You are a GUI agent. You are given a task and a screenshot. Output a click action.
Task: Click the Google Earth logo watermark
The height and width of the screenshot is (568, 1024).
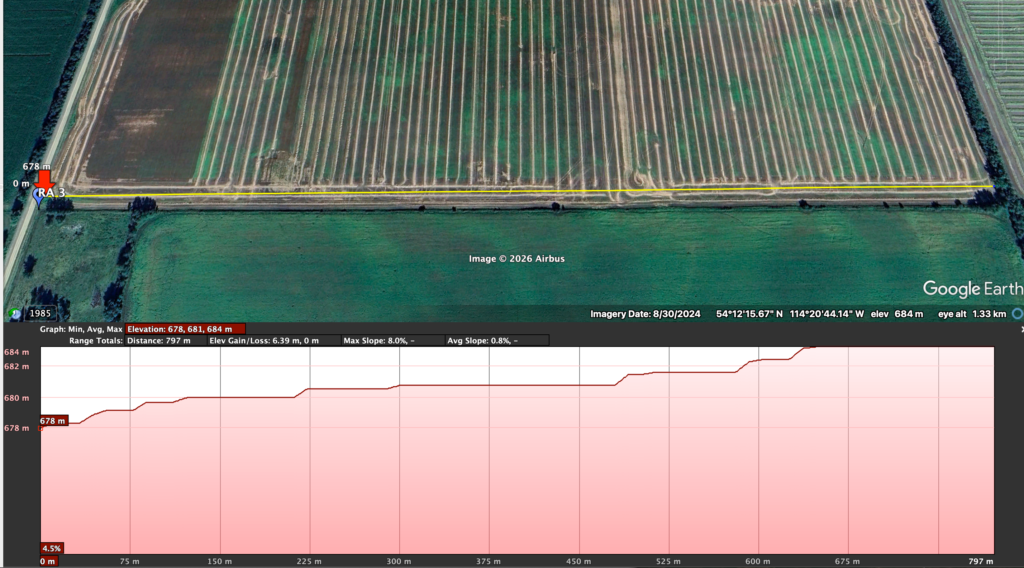[965, 289]
